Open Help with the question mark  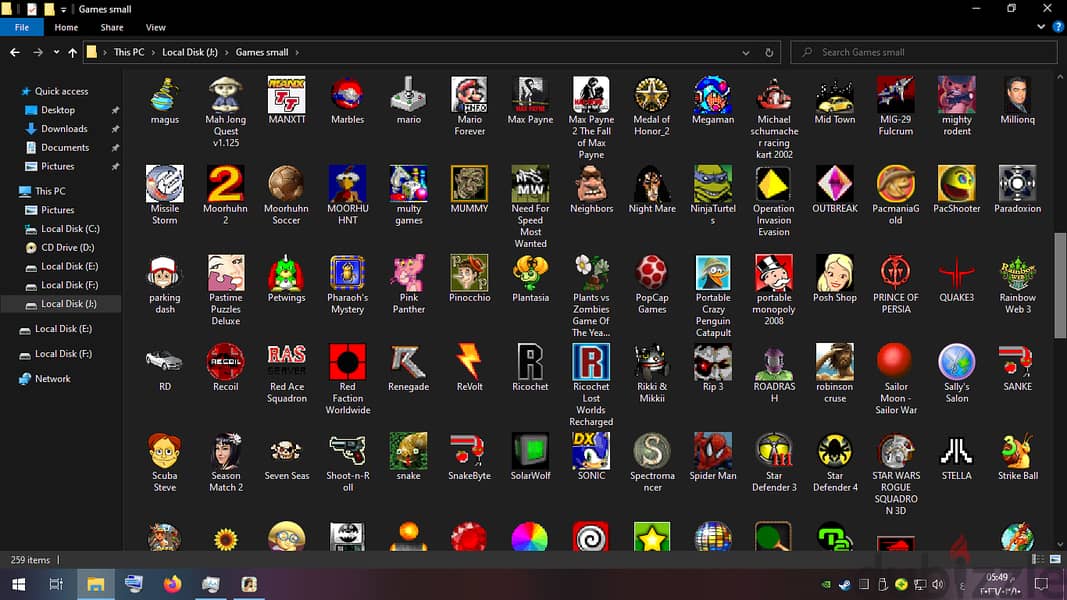tap(1057, 27)
